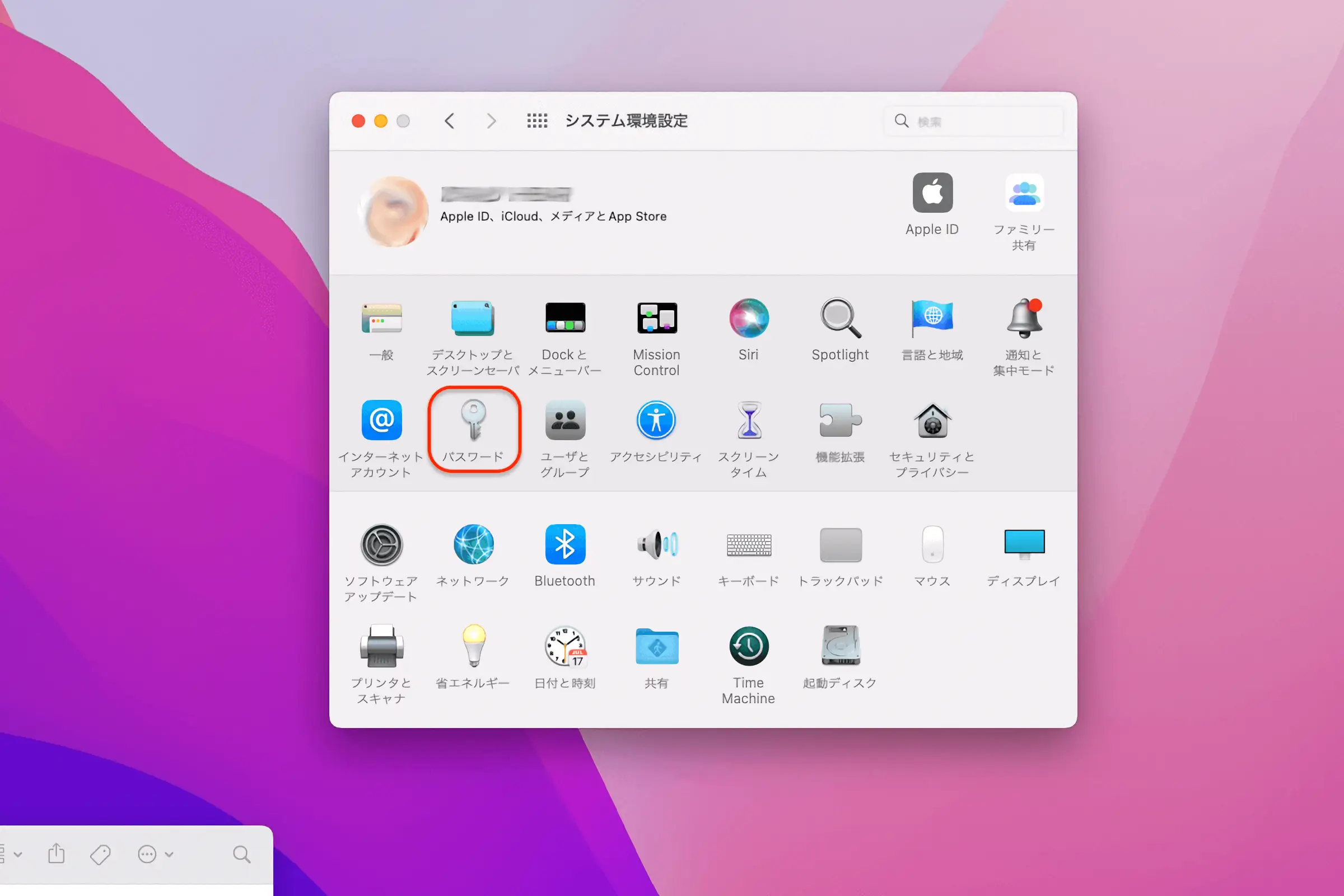This screenshot has width=1344, height=896.
Task: Open the Siri preference pane
Action: [x=748, y=318]
